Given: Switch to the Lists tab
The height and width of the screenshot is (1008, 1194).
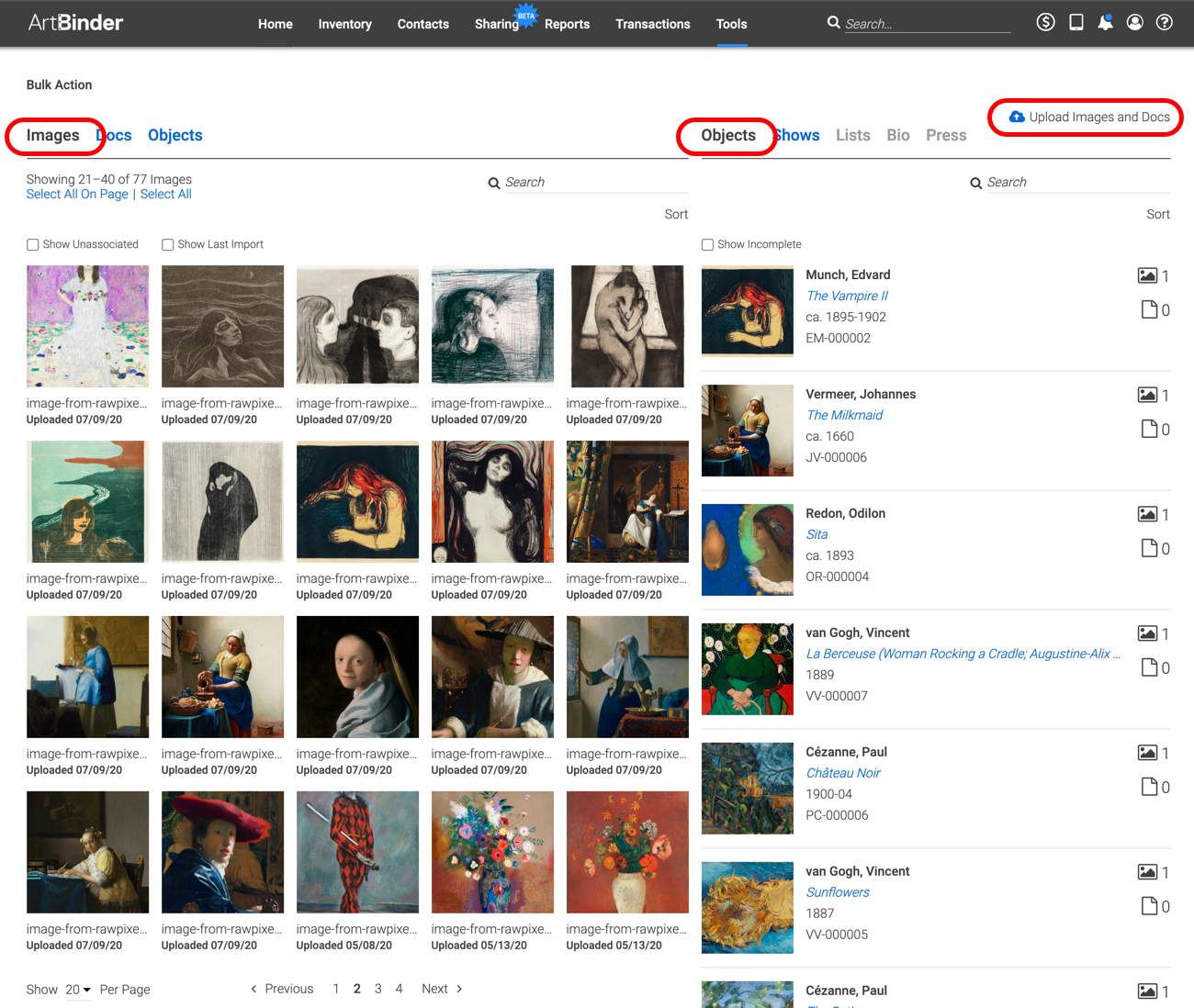Looking at the screenshot, I should (x=853, y=135).
